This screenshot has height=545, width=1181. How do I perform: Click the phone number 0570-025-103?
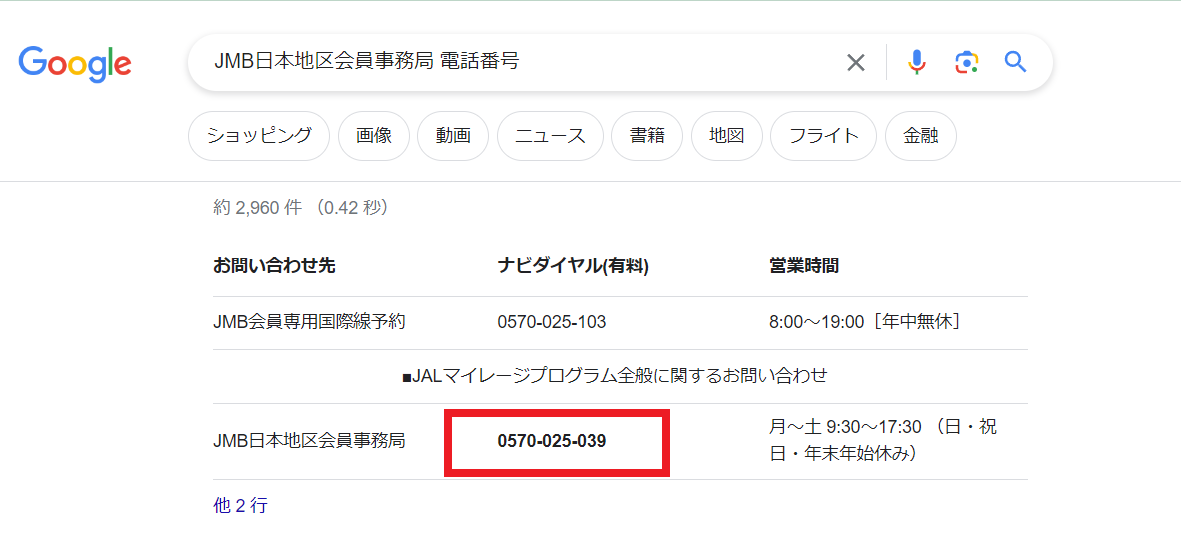pyautogui.click(x=552, y=322)
